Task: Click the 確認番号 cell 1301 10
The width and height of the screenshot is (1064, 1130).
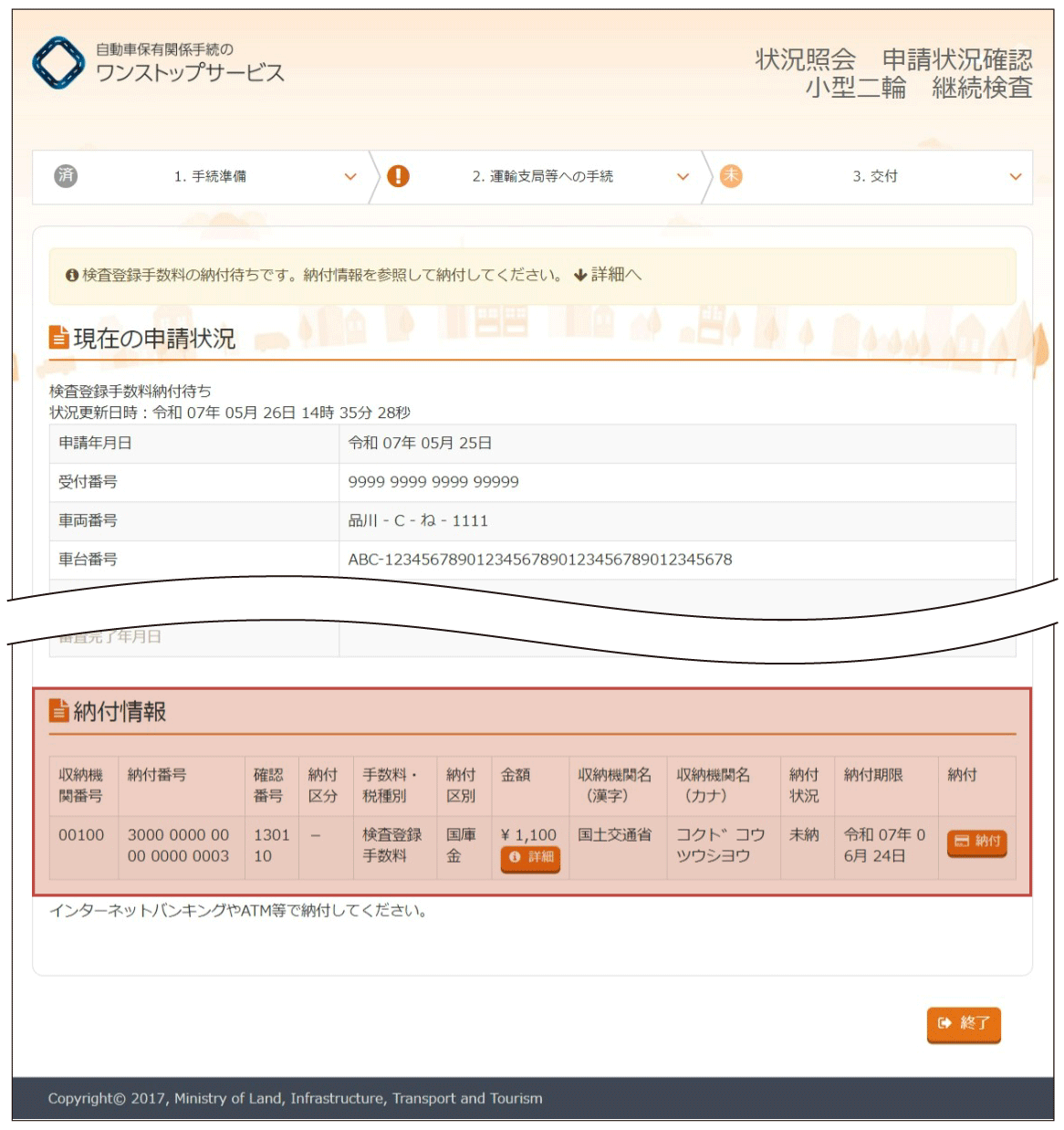Action: tap(272, 846)
